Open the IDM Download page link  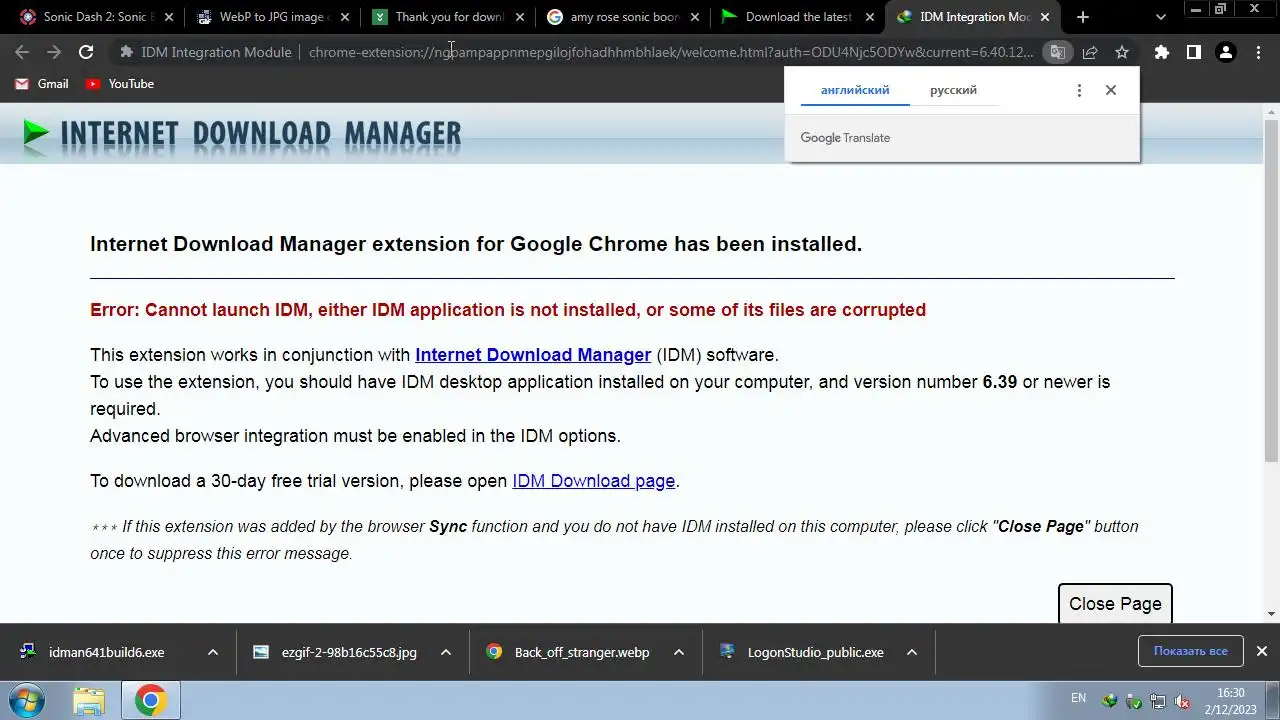pos(594,481)
